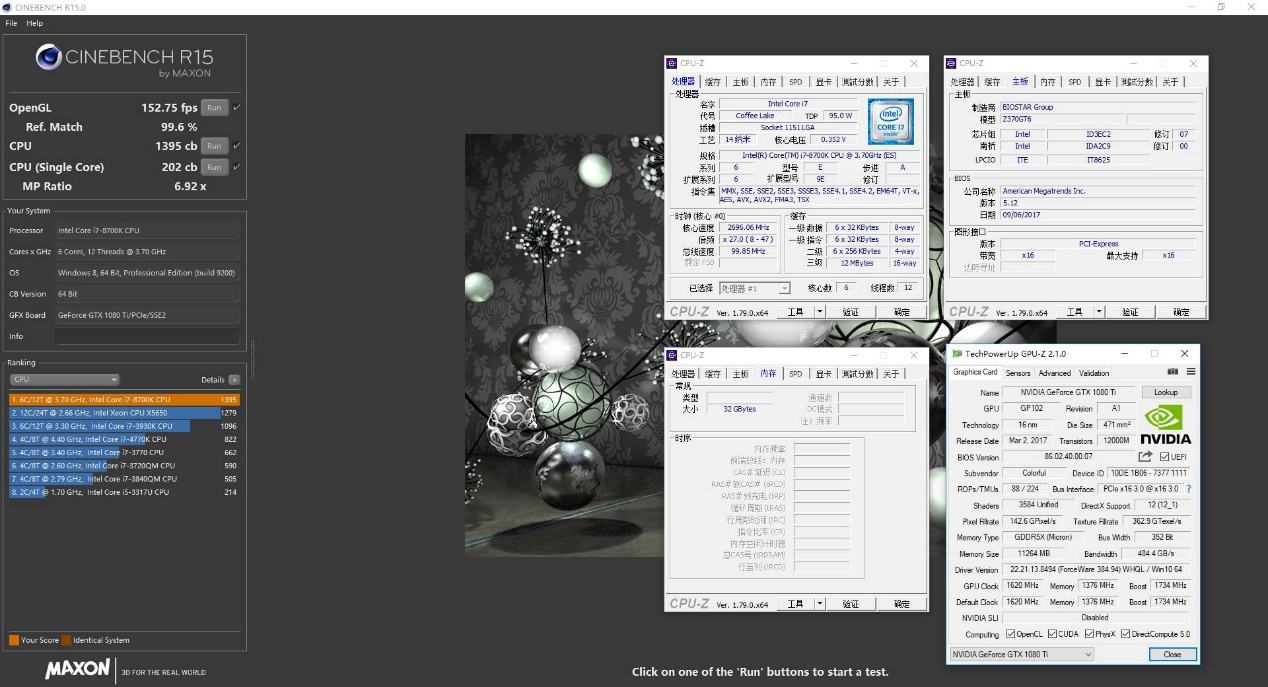This screenshot has height=687, width=1268.
Task: Click the BIOS export/share icon in GPU-Z
Action: 1145,456
